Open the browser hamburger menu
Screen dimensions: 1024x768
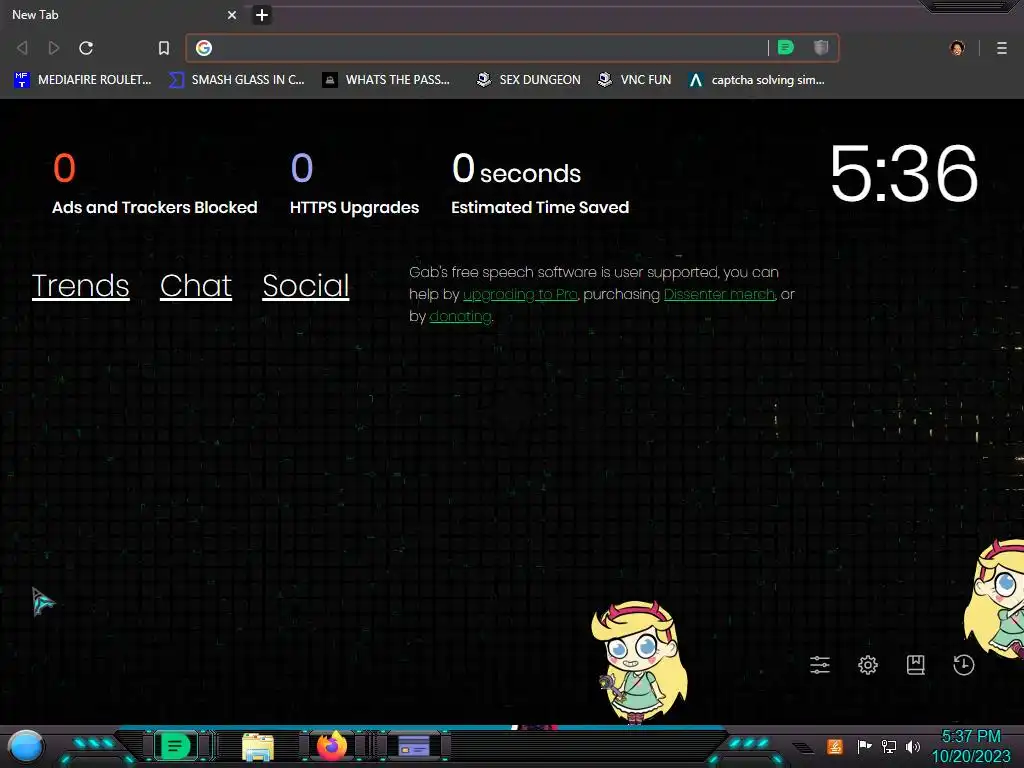pyautogui.click(x=1002, y=48)
